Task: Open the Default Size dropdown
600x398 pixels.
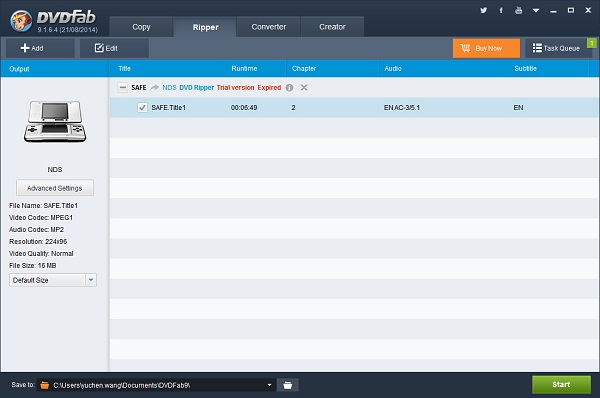Action: point(53,280)
